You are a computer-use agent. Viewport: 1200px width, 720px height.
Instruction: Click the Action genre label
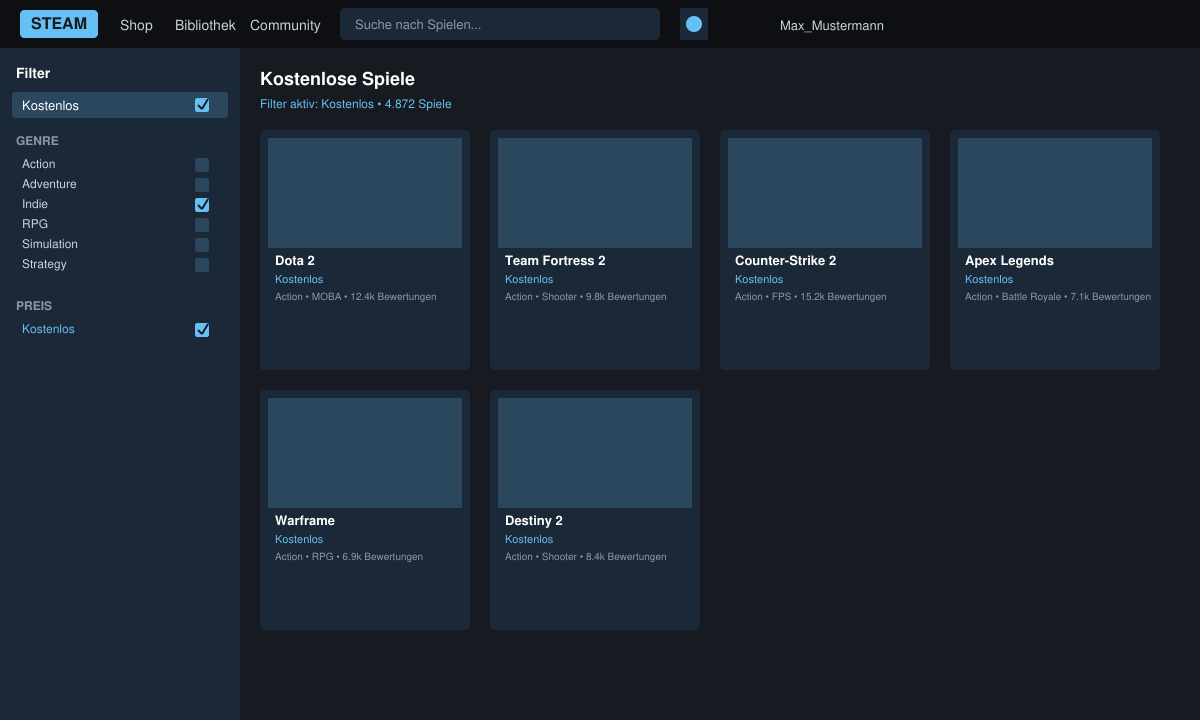click(39, 164)
